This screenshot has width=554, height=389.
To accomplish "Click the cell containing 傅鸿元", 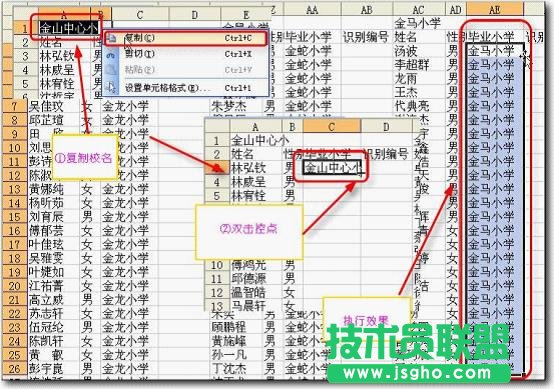I will (256, 265).
